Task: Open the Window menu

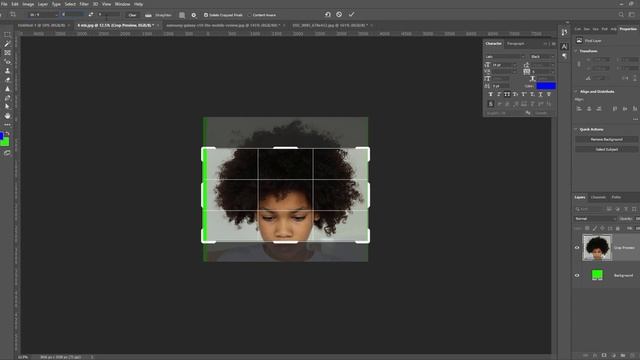Action: click(x=122, y=4)
